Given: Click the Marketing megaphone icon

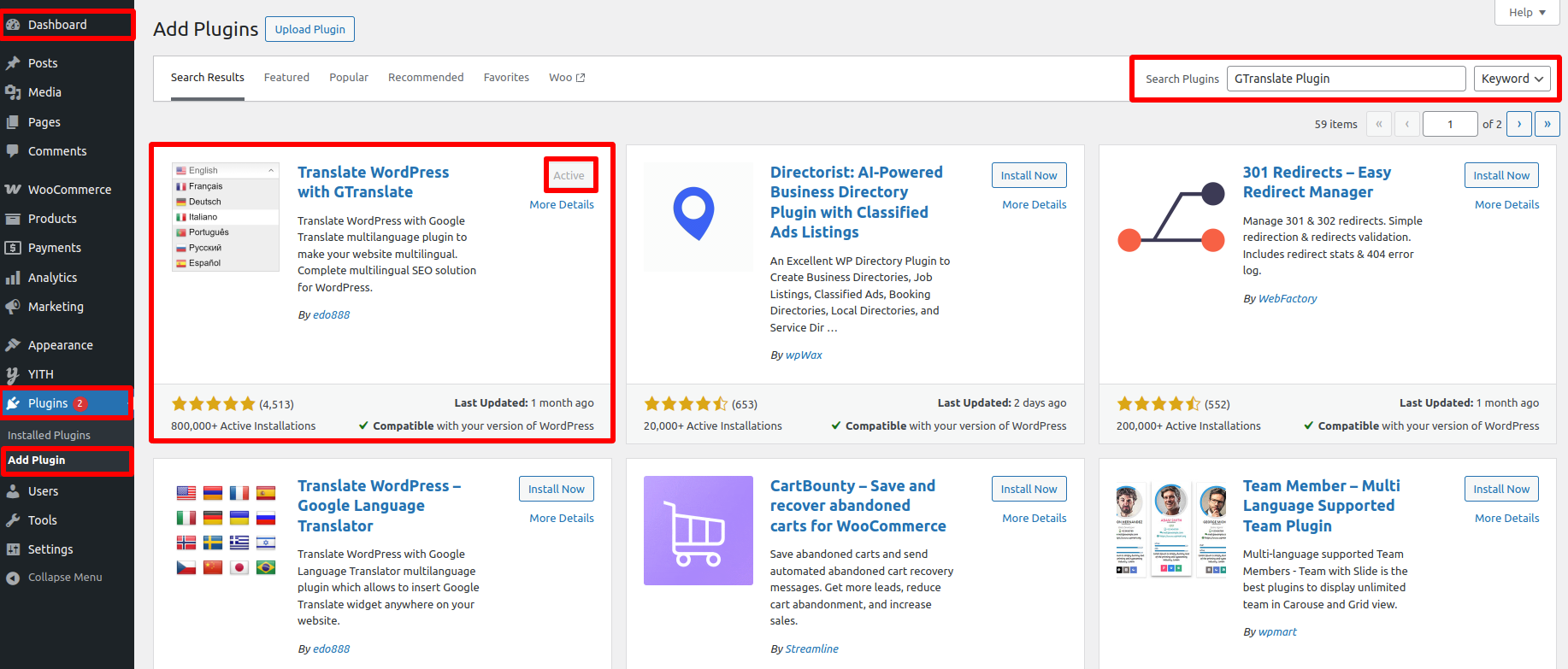Looking at the screenshot, I should point(13,307).
